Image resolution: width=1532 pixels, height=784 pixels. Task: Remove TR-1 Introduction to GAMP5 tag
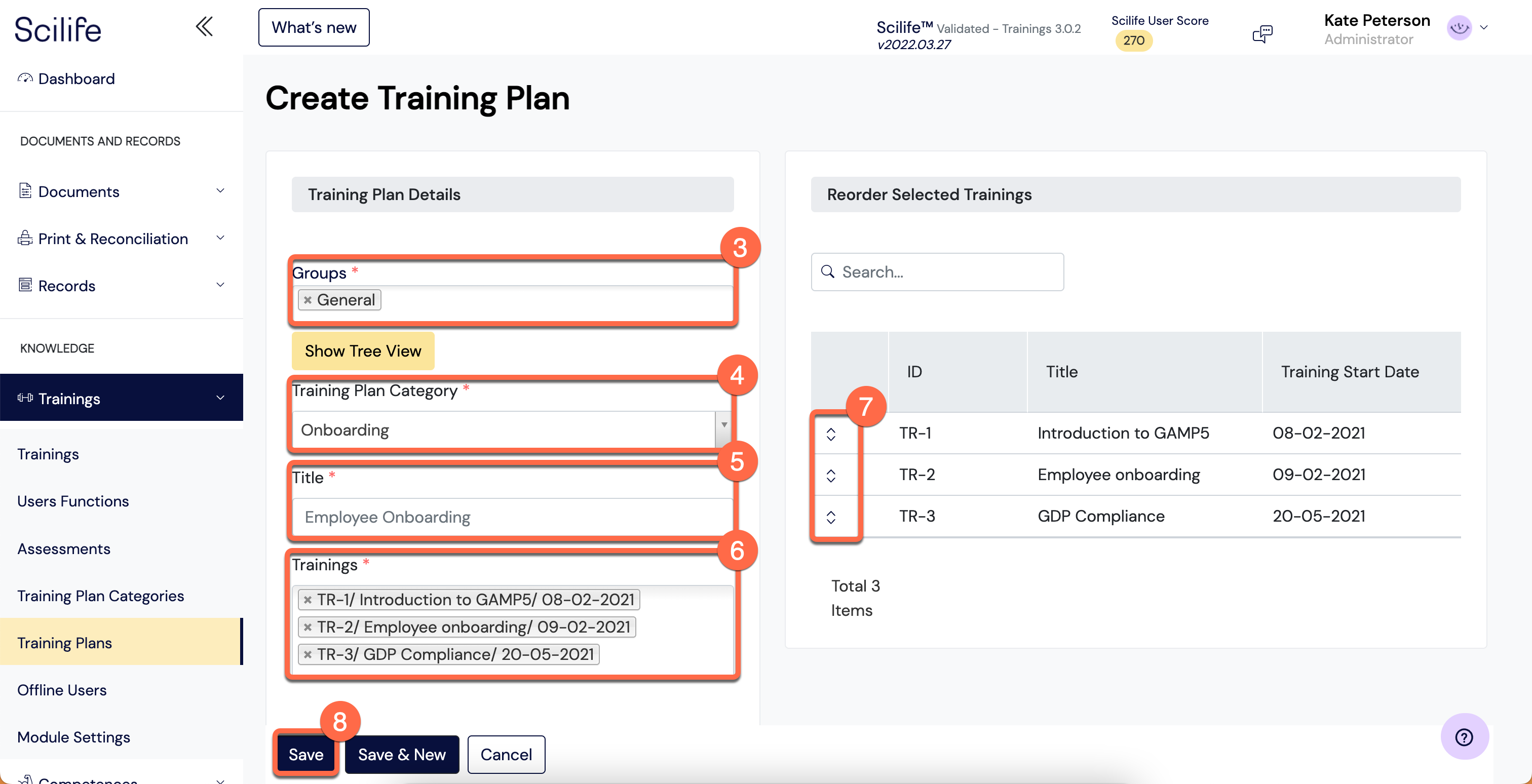click(x=308, y=600)
